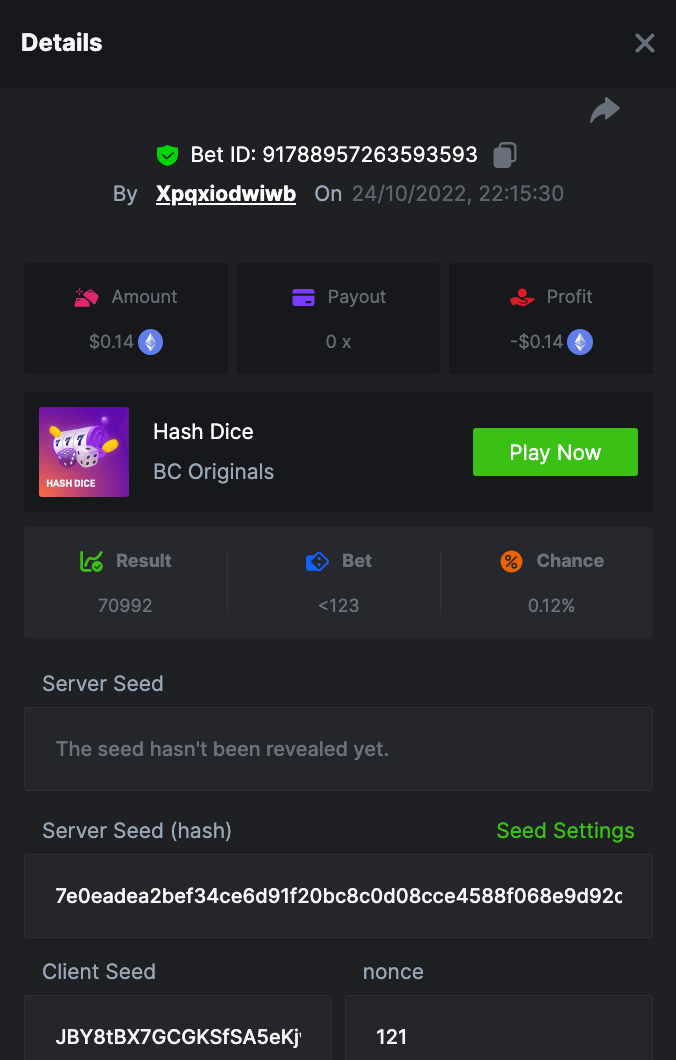Click the Hash Dice game thumbnail
Screen dimensions: 676x1060
coord(84,452)
